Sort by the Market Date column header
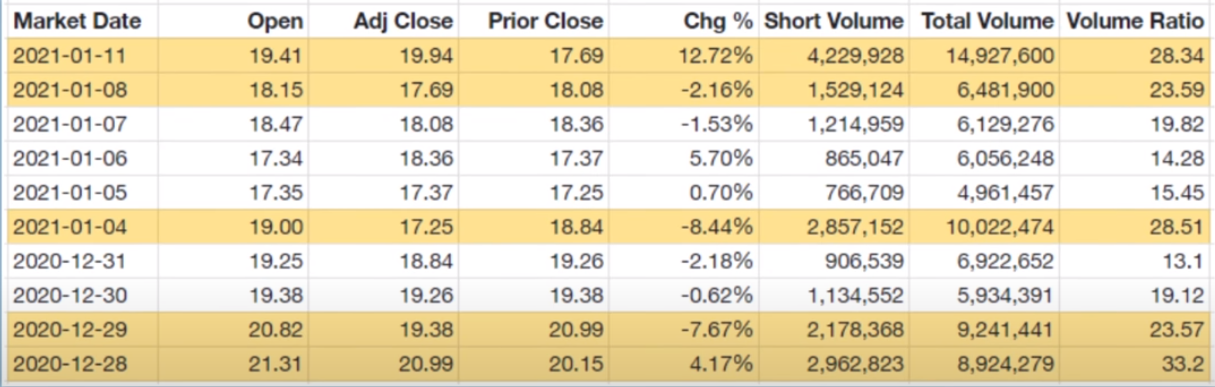Screen dimensions: 1215x387 point(77,21)
